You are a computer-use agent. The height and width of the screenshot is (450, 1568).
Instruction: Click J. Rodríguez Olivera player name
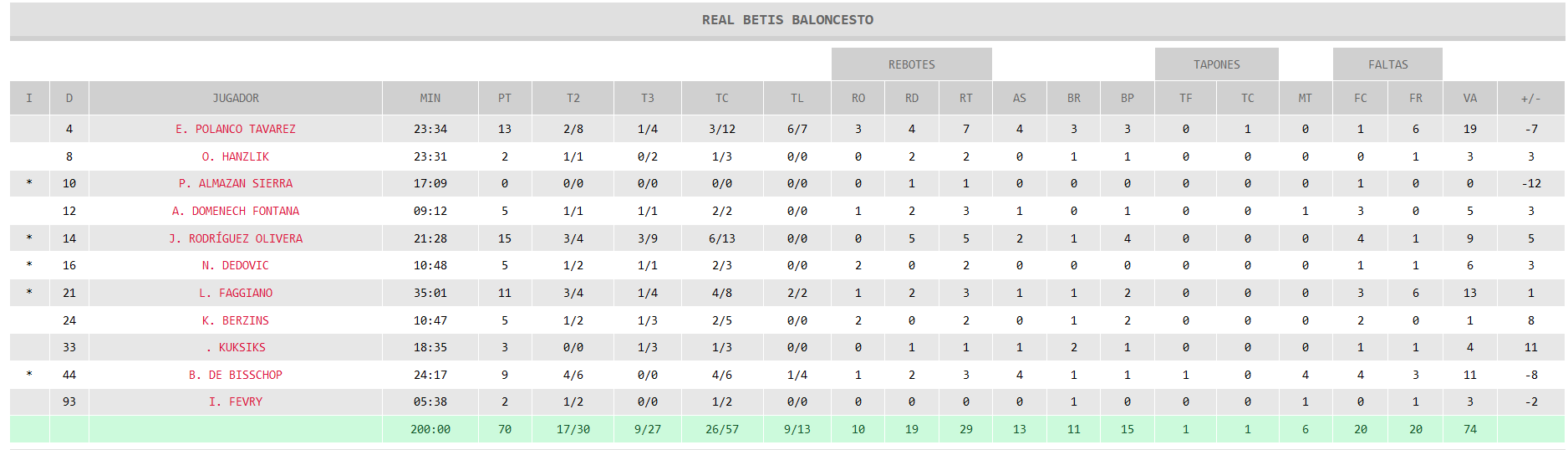pyautogui.click(x=236, y=238)
